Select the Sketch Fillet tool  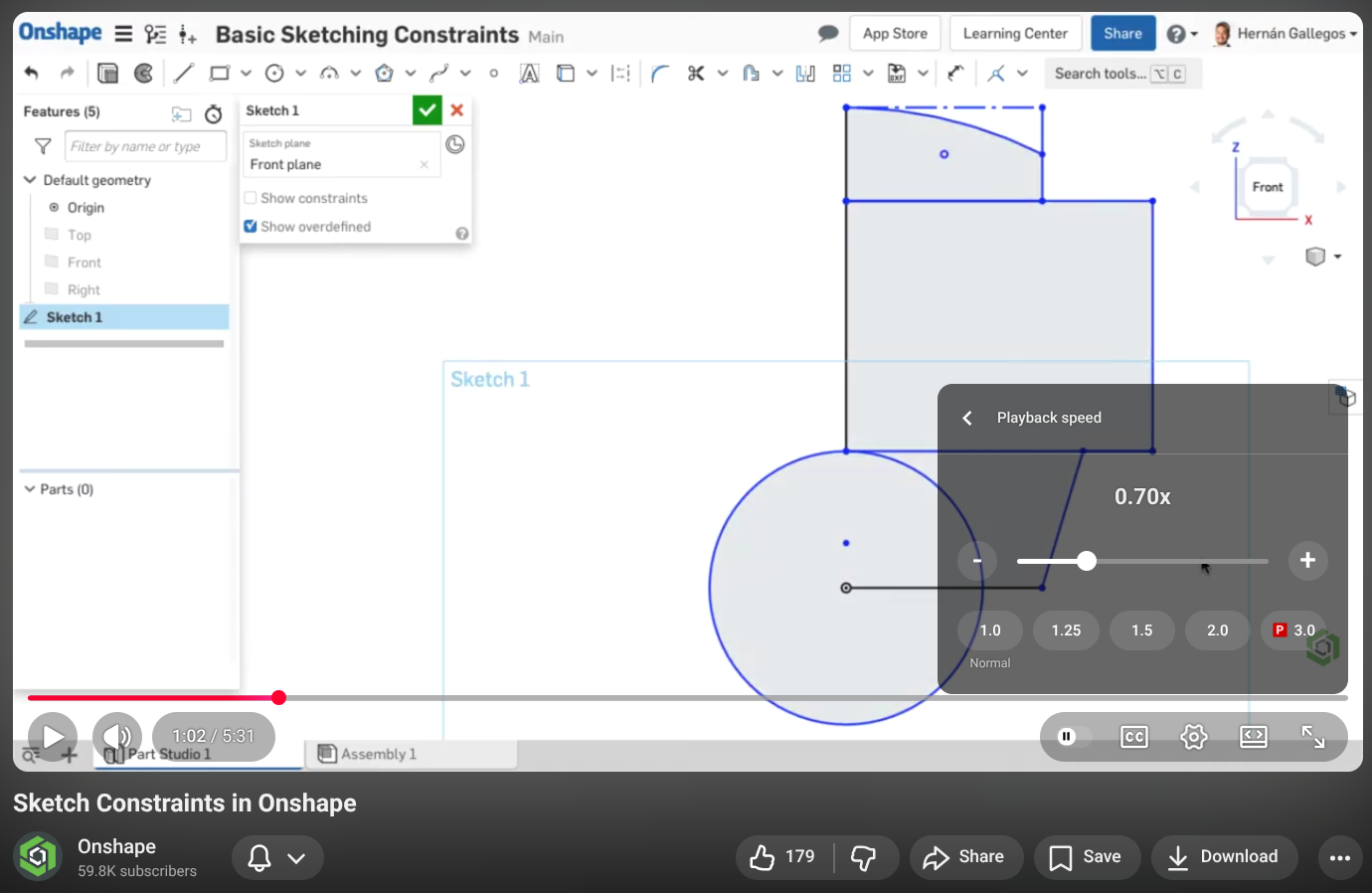coord(660,73)
